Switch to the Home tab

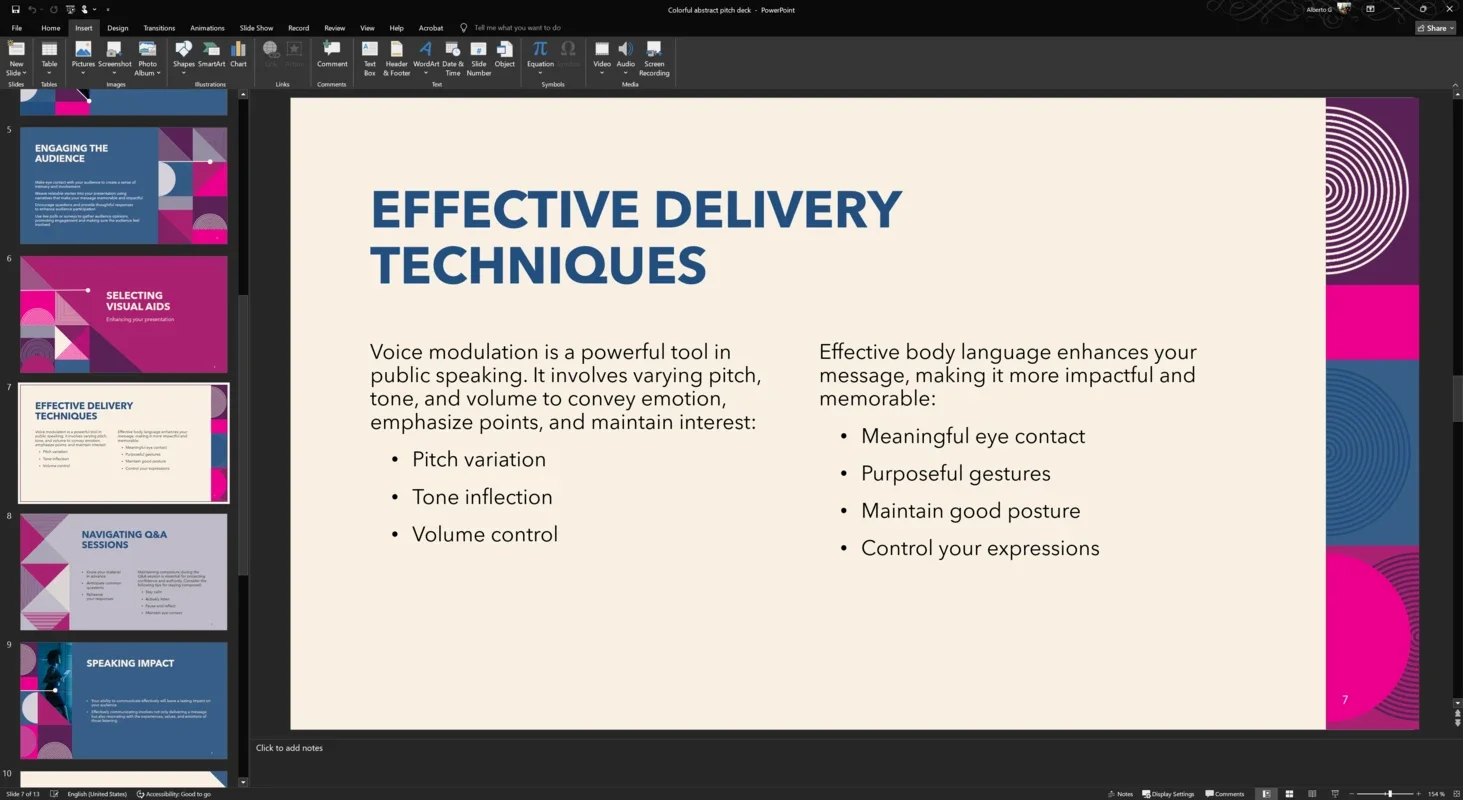[x=51, y=28]
